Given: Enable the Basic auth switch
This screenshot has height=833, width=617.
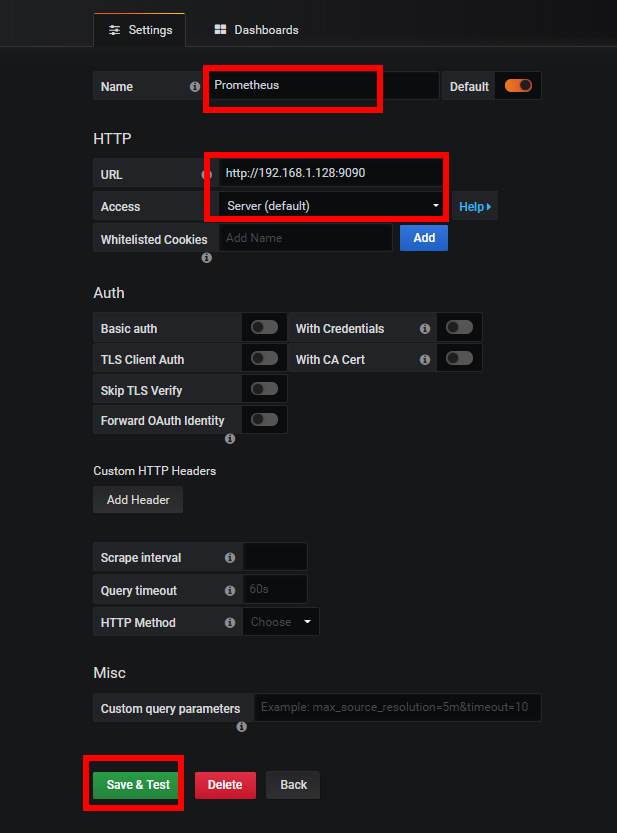Looking at the screenshot, I should click(265, 327).
